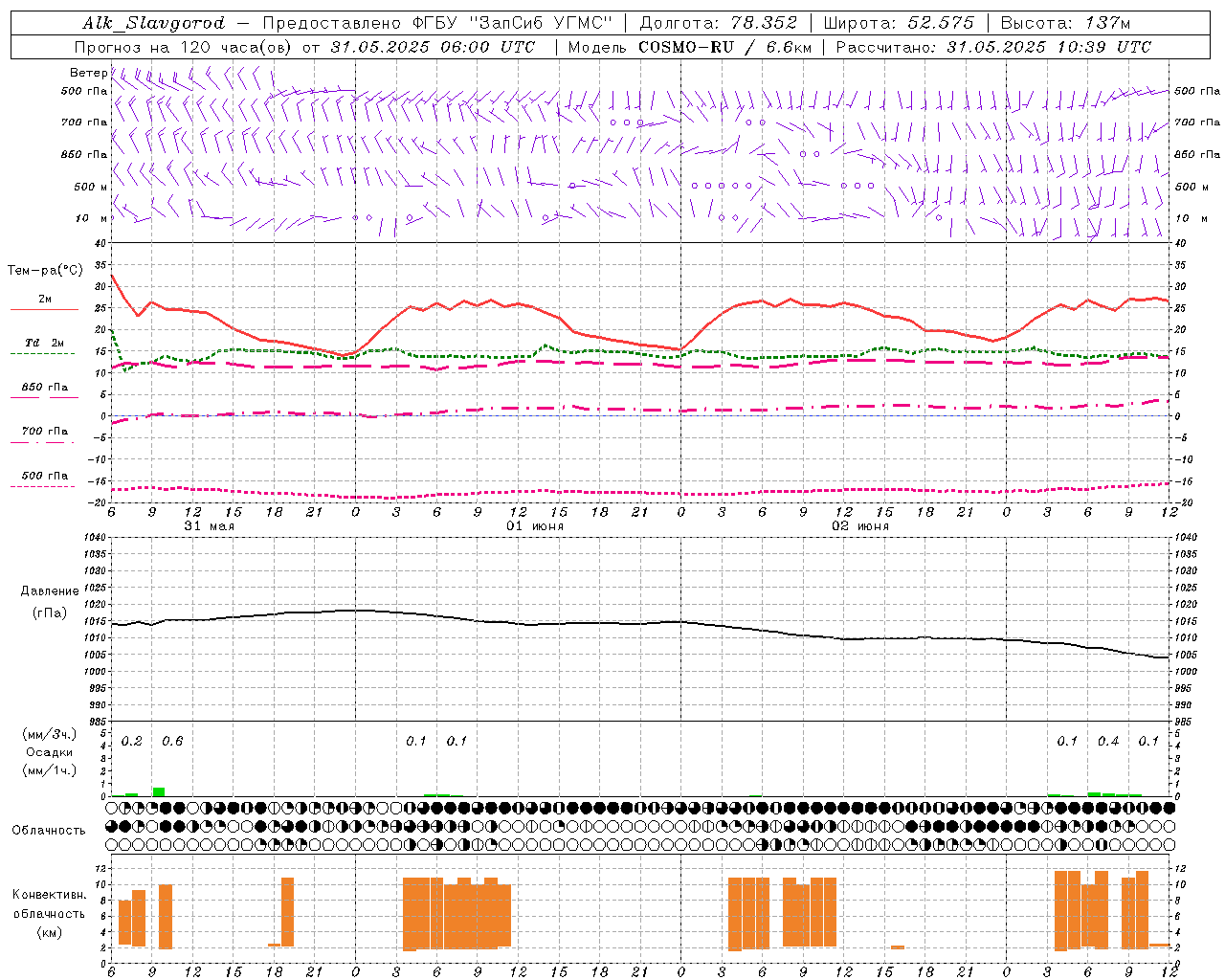Click the elevation text Высота: 137м
1225x980 pixels.
click(x=1065, y=23)
